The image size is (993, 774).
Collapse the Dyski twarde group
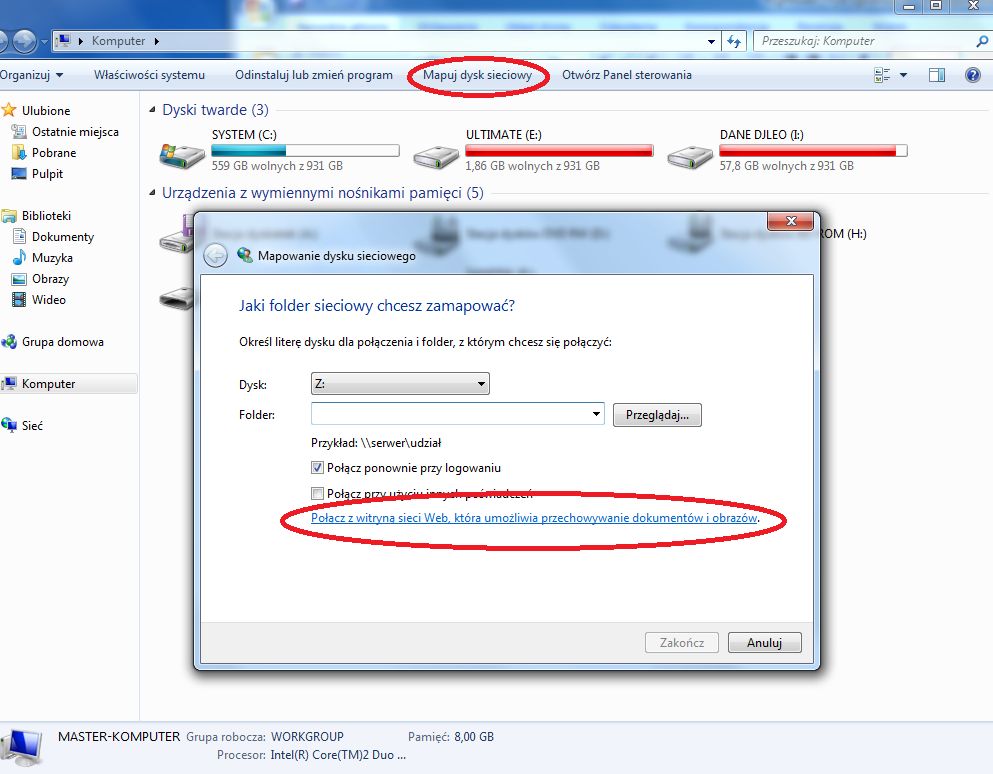(x=152, y=110)
